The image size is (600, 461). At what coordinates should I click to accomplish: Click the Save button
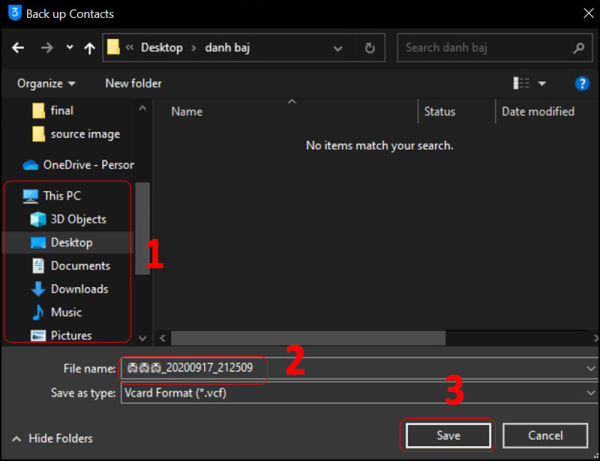click(x=447, y=435)
